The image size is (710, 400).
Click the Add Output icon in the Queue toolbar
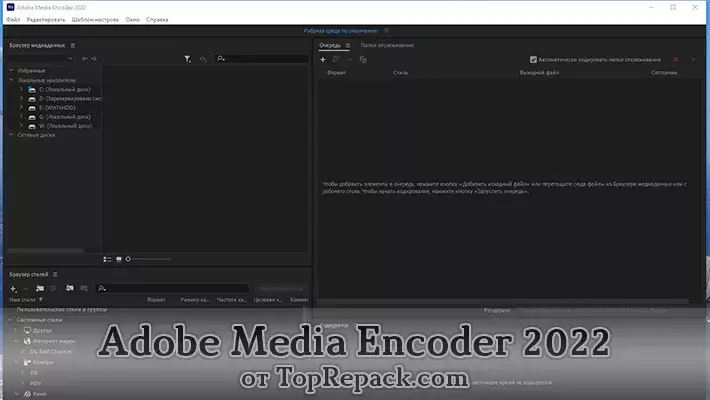pyautogui.click(x=336, y=59)
